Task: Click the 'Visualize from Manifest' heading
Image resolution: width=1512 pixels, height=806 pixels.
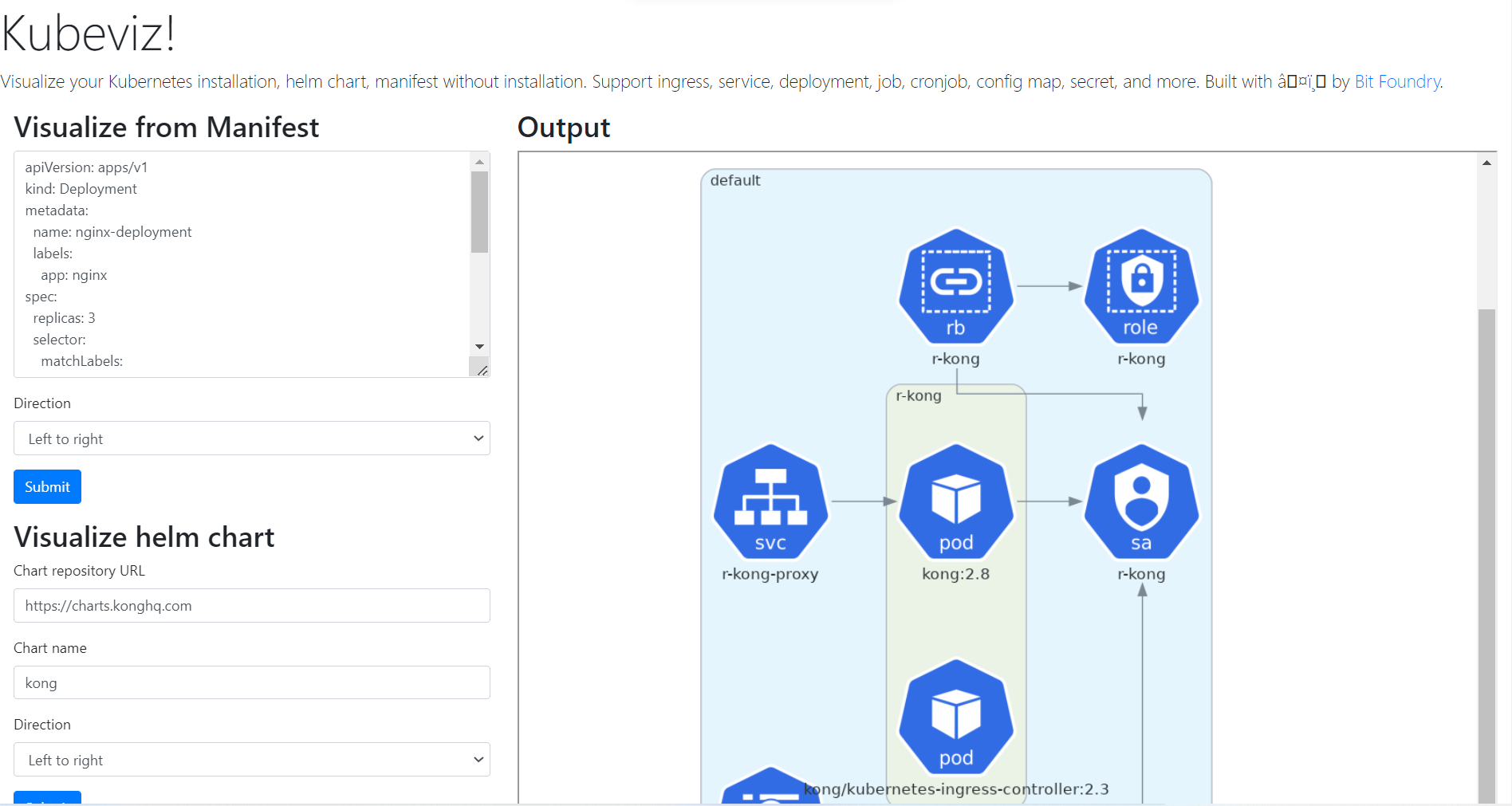Action: tap(166, 128)
